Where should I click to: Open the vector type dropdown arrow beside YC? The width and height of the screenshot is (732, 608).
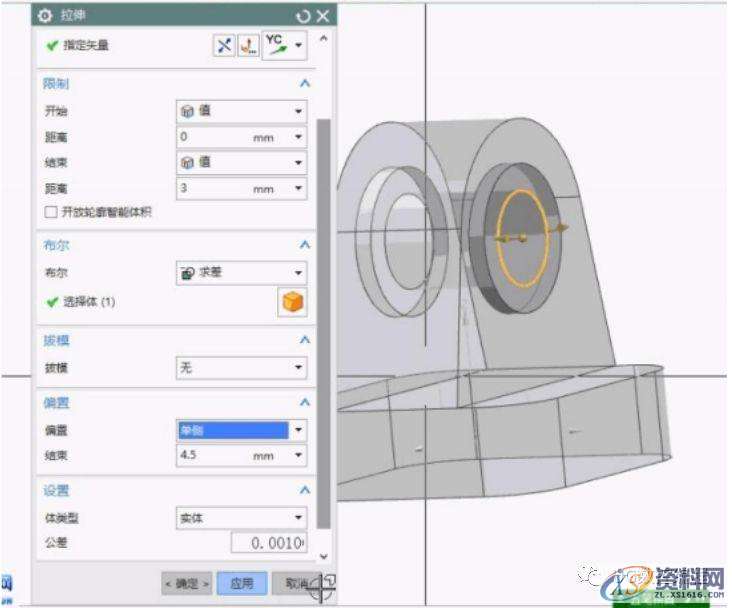(x=298, y=46)
